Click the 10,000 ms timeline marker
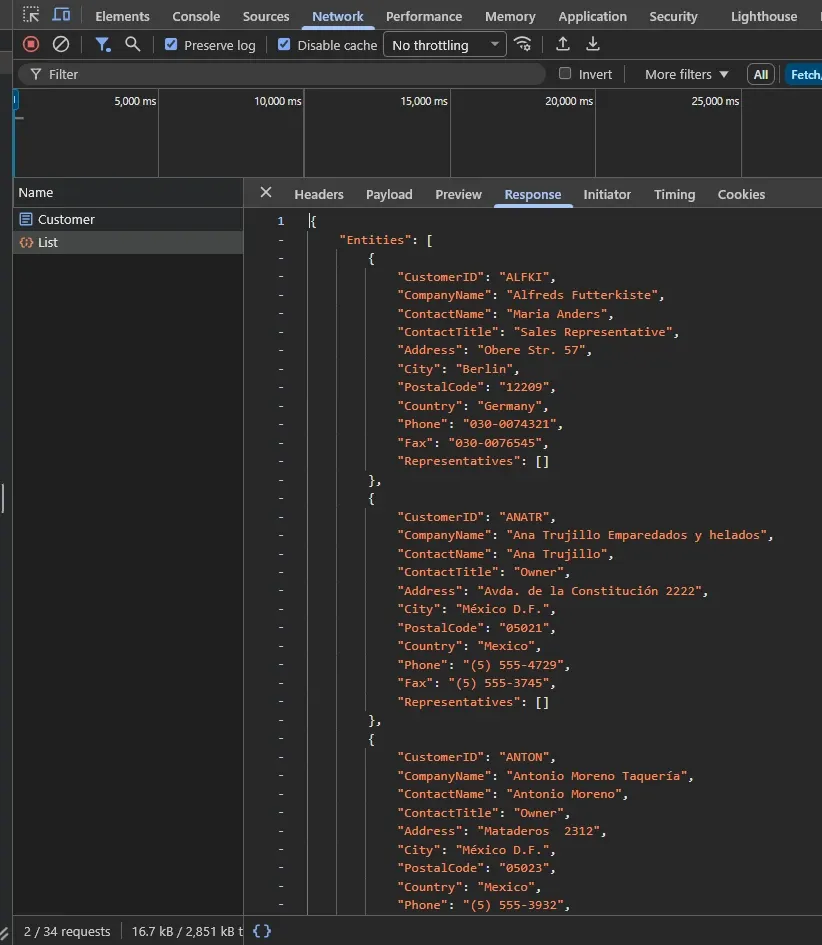This screenshot has height=945, width=822. click(x=277, y=101)
